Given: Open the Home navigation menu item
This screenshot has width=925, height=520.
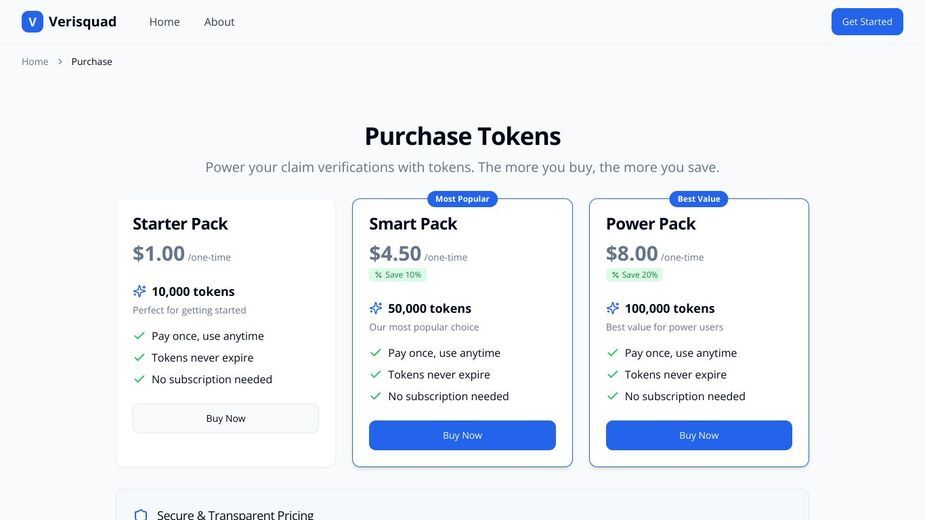Looking at the screenshot, I should point(165,22).
